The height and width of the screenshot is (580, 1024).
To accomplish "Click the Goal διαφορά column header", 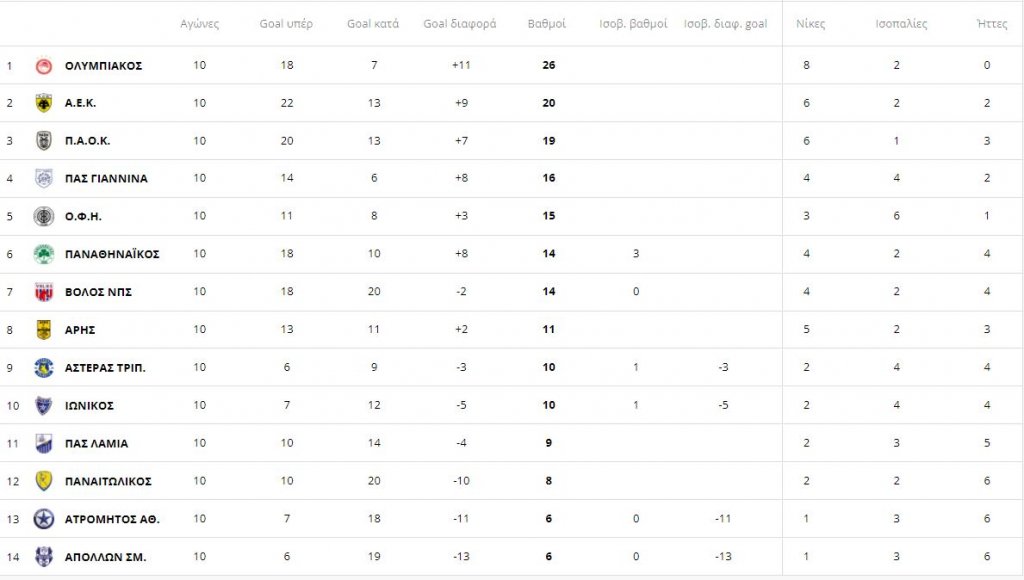I will (x=460, y=24).
